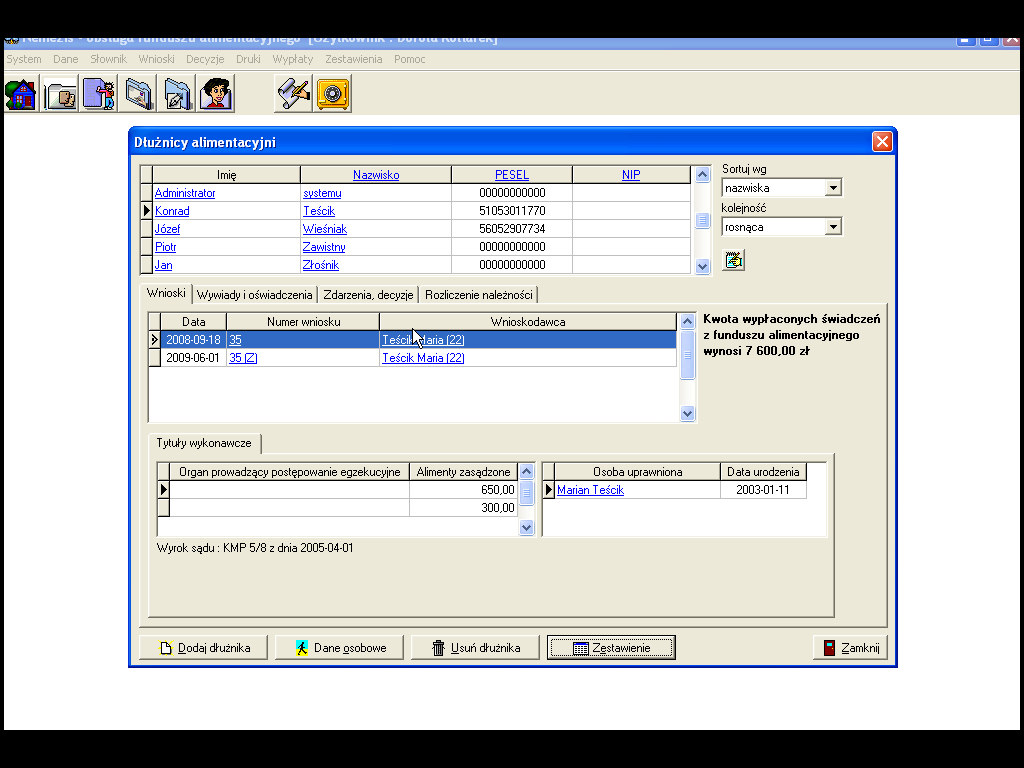The width and height of the screenshot is (1024, 768).
Task: Click the Zestawienie button
Action: click(x=611, y=648)
